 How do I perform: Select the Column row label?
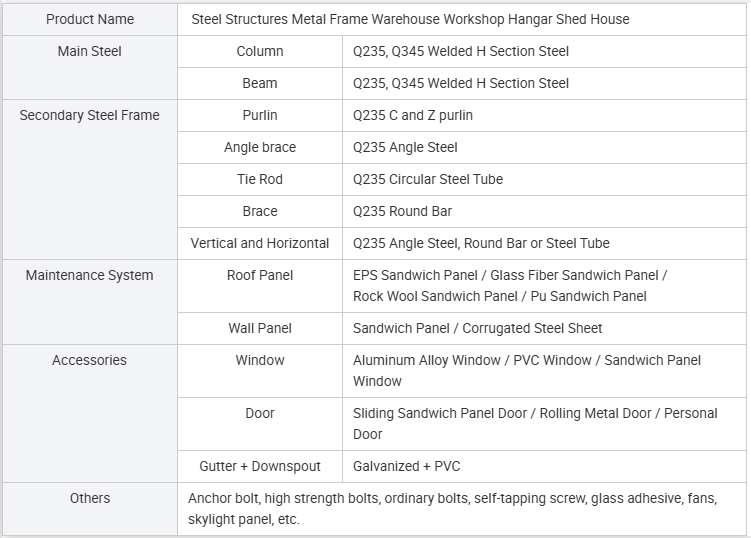tap(260, 51)
